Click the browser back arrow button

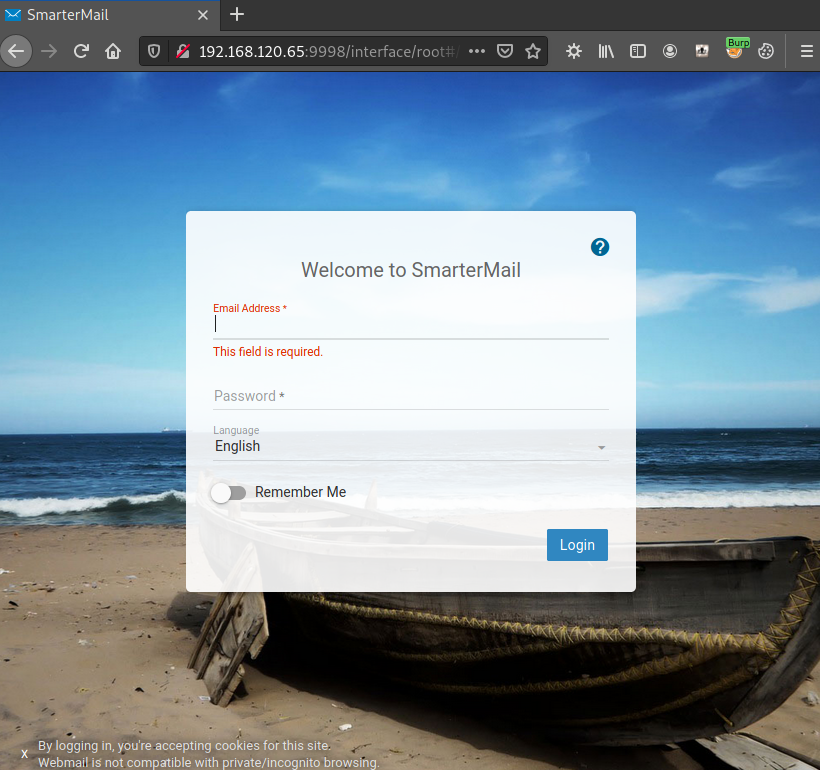tap(16, 51)
